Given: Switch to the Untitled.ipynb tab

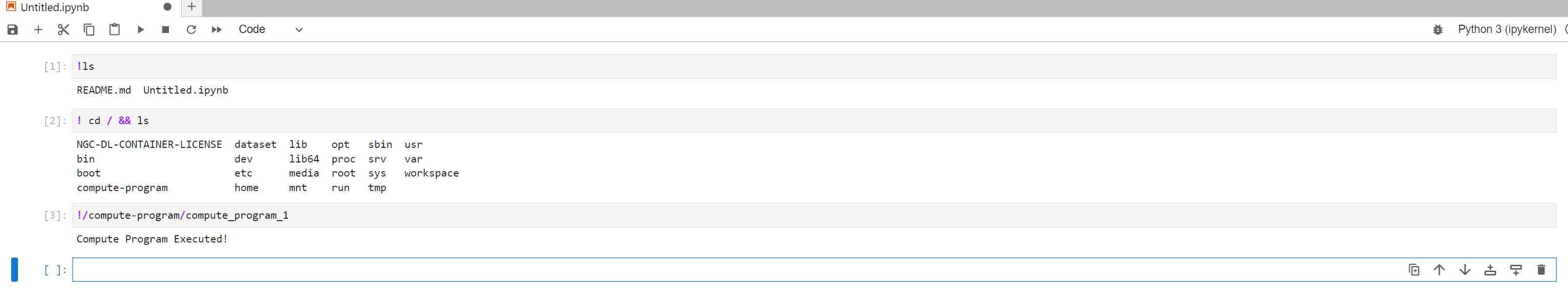Looking at the screenshot, I should tap(55, 7).
